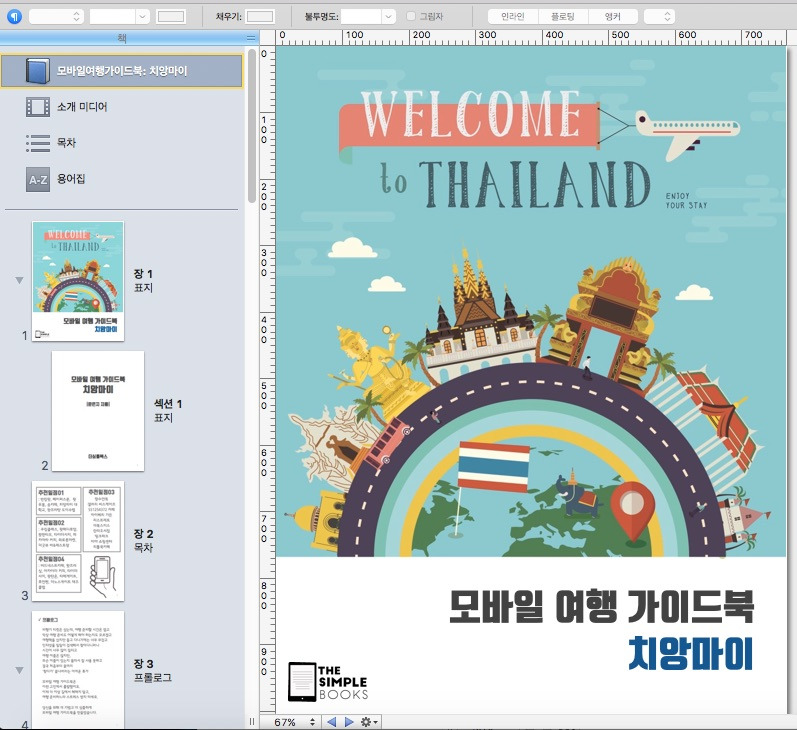Screen dimensions: 797x730
Task: Click the blue paragraph styles icon
Action: 14,17
